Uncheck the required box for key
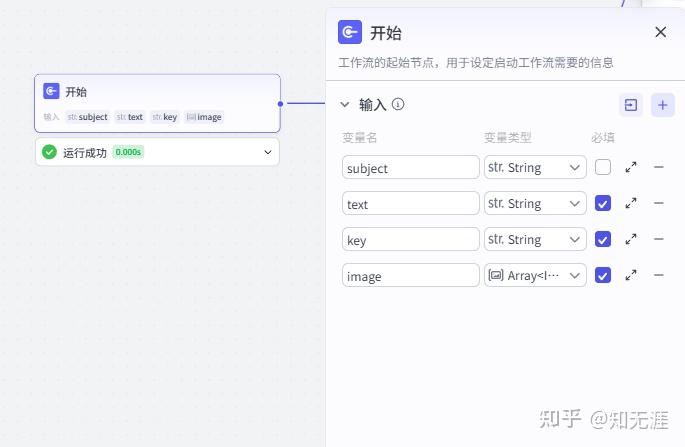685x447 pixels. (x=603, y=239)
